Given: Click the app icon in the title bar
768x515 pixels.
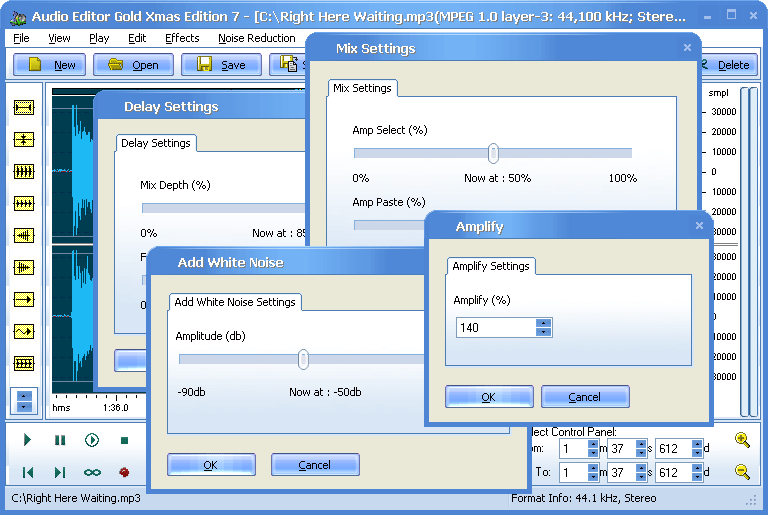Looking at the screenshot, I should point(18,17).
